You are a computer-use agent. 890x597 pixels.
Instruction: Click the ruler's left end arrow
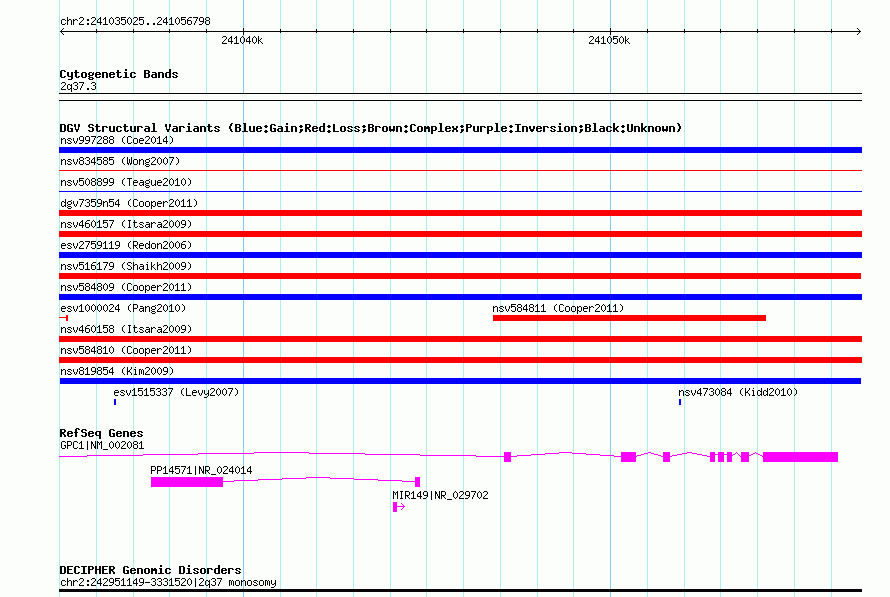pos(62,31)
